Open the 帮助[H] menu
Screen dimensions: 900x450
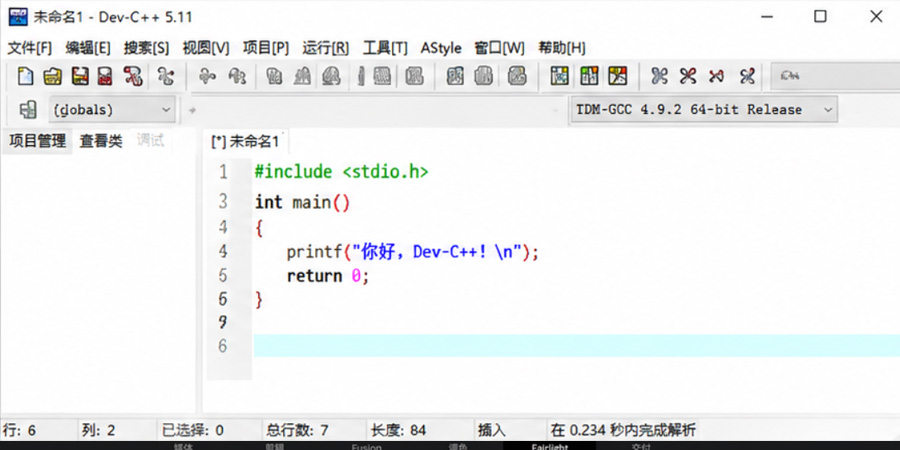(561, 48)
